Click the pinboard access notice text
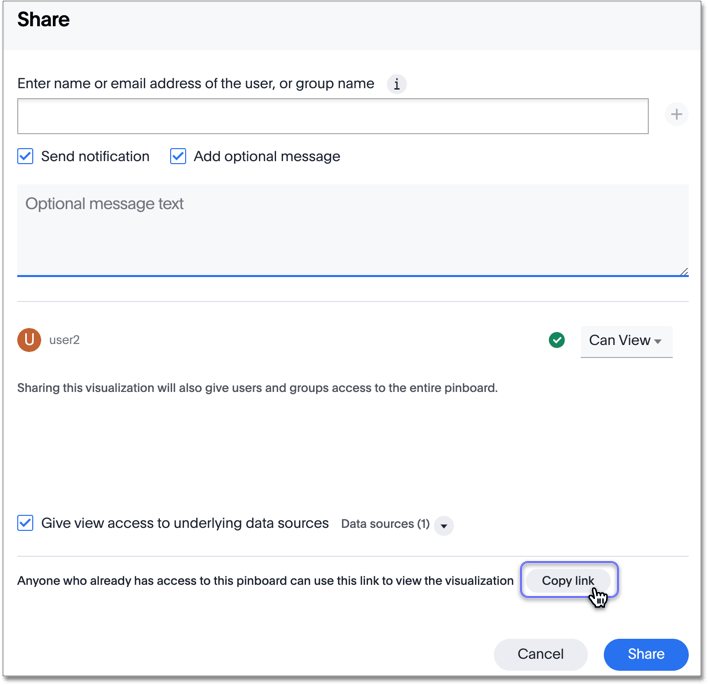708x685 pixels. coord(257,387)
